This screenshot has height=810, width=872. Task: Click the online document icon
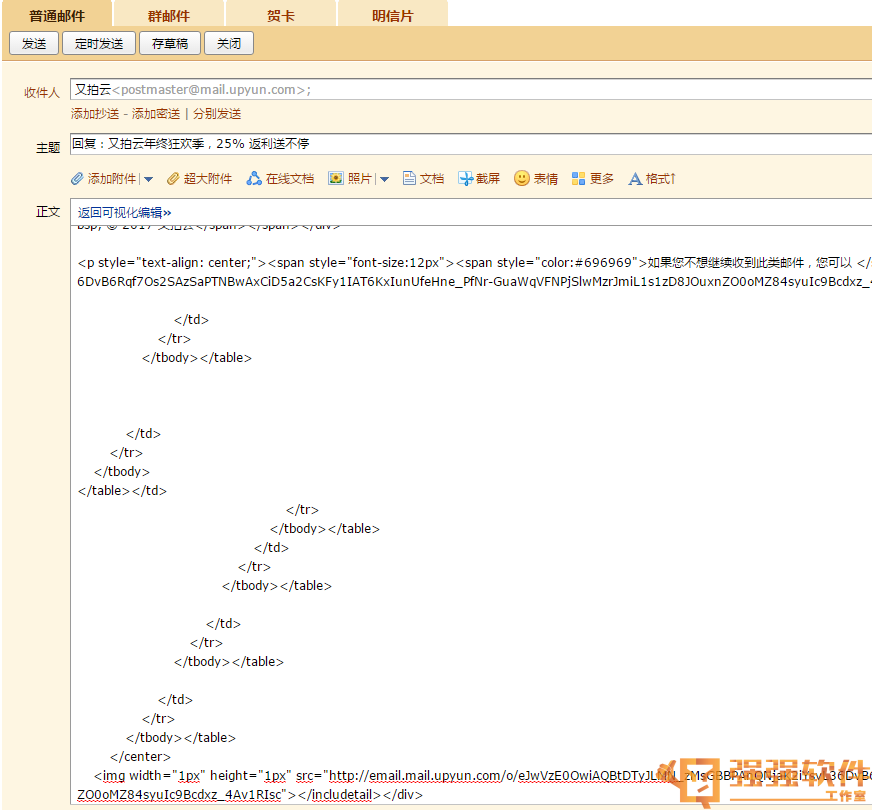pos(254,178)
